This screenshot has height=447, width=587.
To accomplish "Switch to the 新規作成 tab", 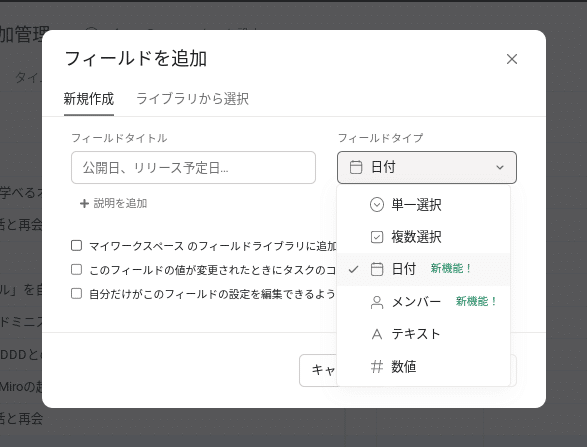I will point(89,99).
